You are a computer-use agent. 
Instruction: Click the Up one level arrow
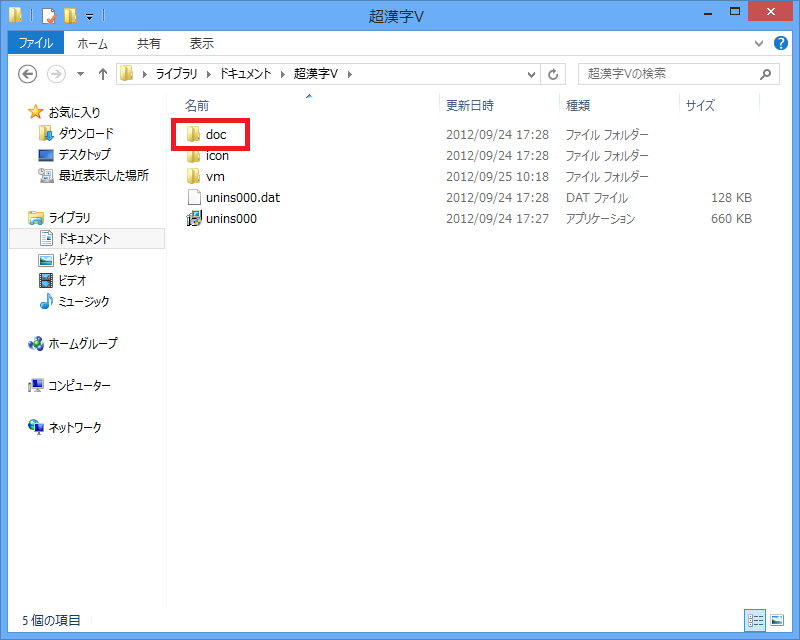tap(102, 74)
